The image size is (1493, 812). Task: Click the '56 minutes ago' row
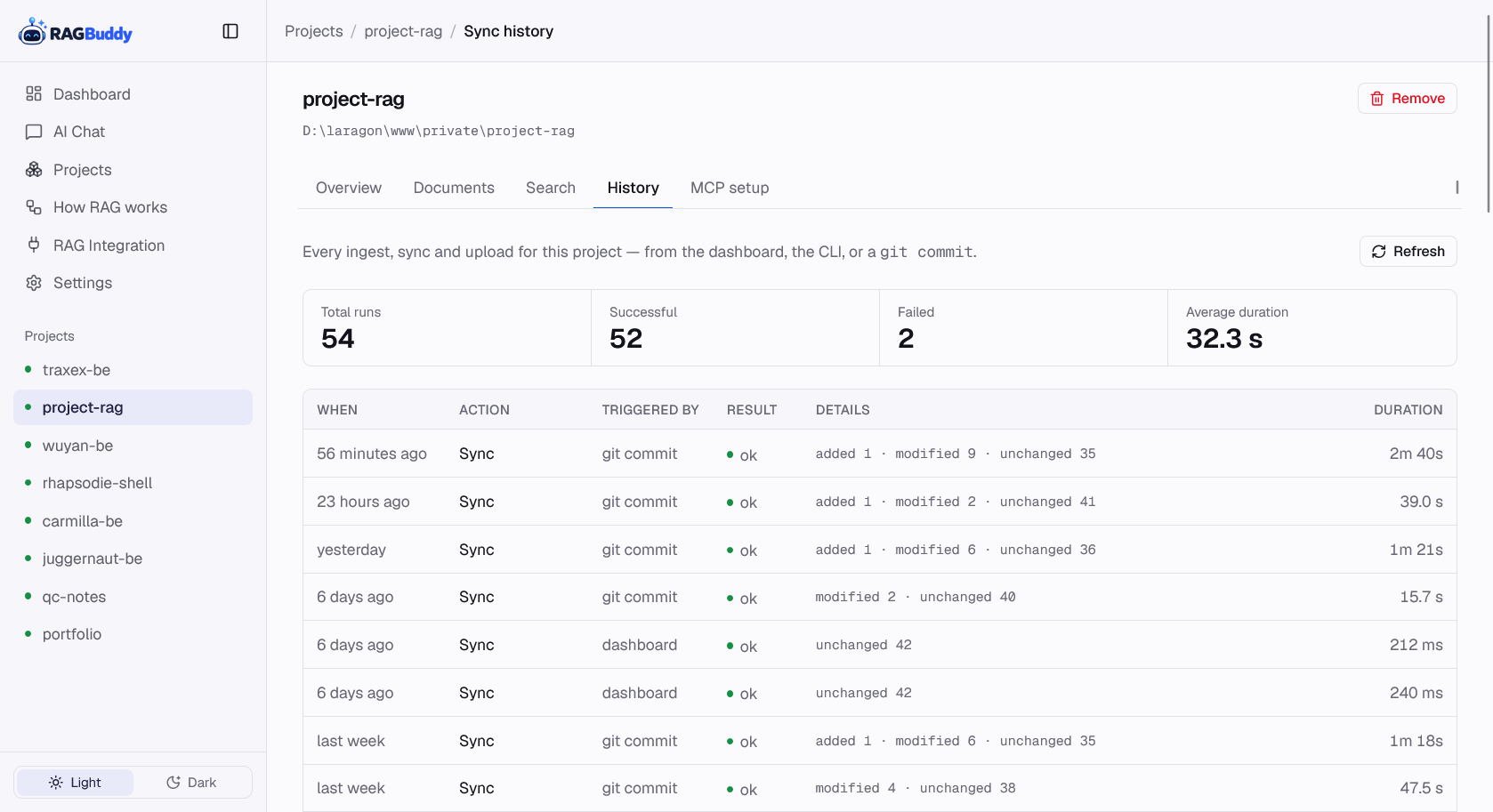point(880,454)
